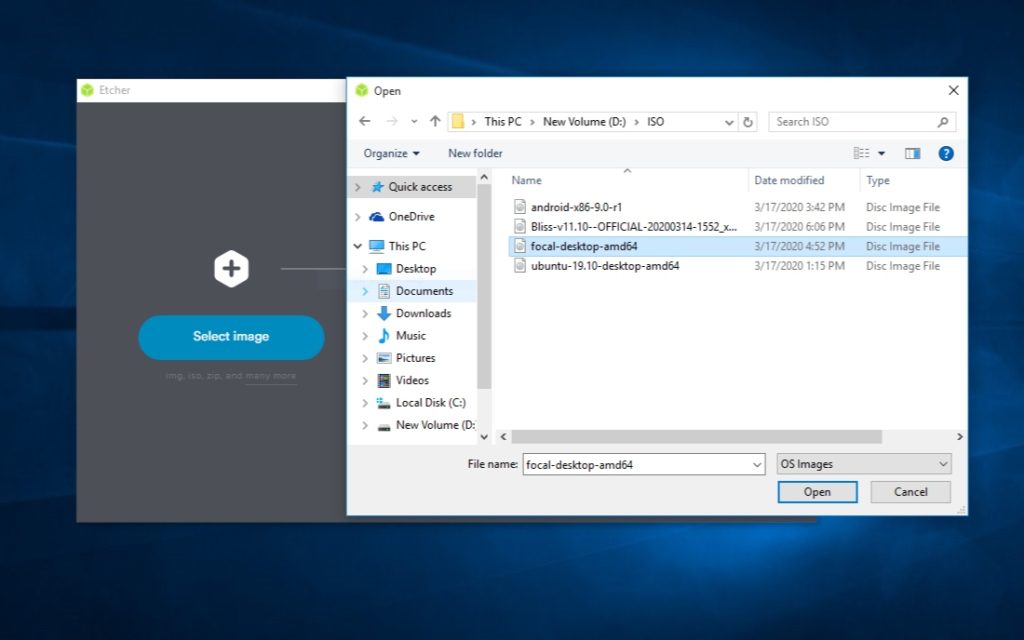Change the view layout icon

tap(861, 153)
